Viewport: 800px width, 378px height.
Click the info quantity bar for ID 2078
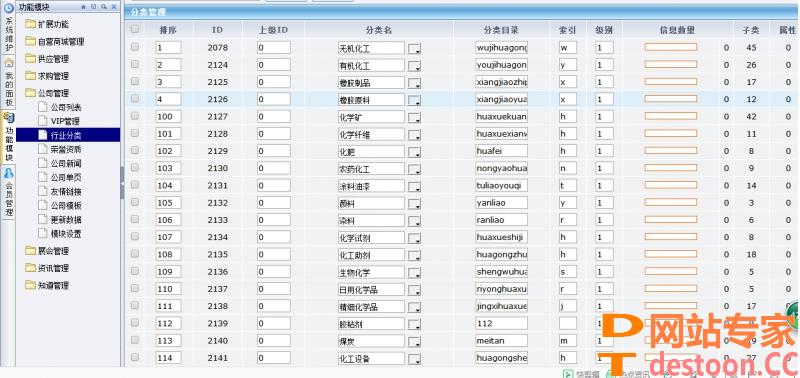(x=670, y=47)
